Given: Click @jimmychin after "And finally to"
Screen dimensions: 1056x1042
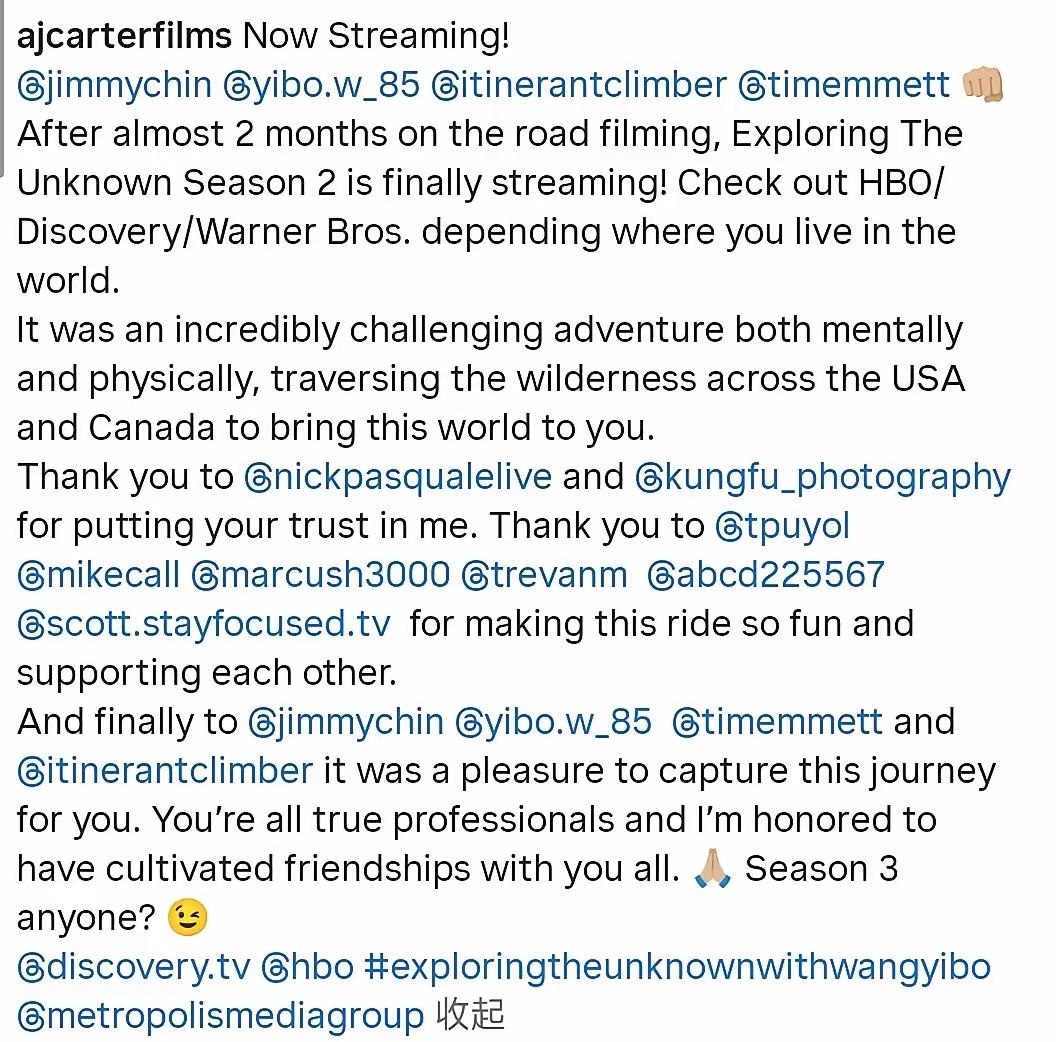Looking at the screenshot, I should (x=345, y=722).
